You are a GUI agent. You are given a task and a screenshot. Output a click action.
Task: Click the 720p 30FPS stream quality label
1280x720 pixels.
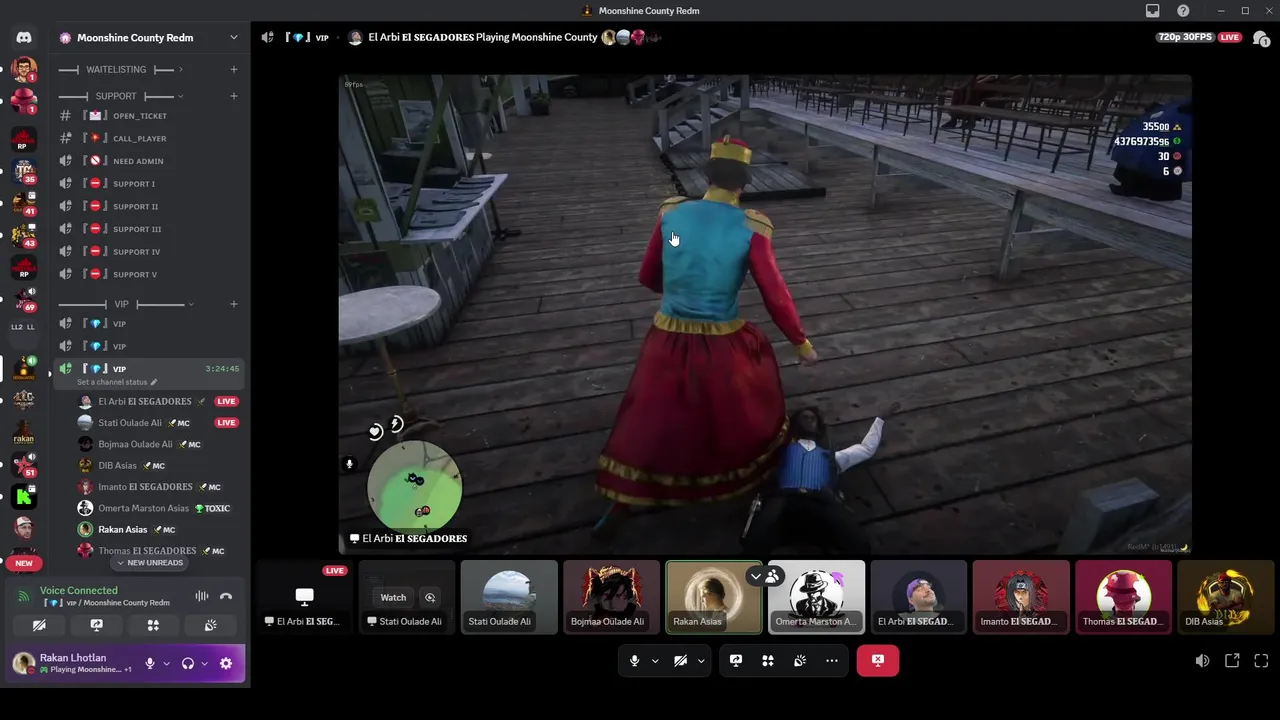pos(1185,37)
